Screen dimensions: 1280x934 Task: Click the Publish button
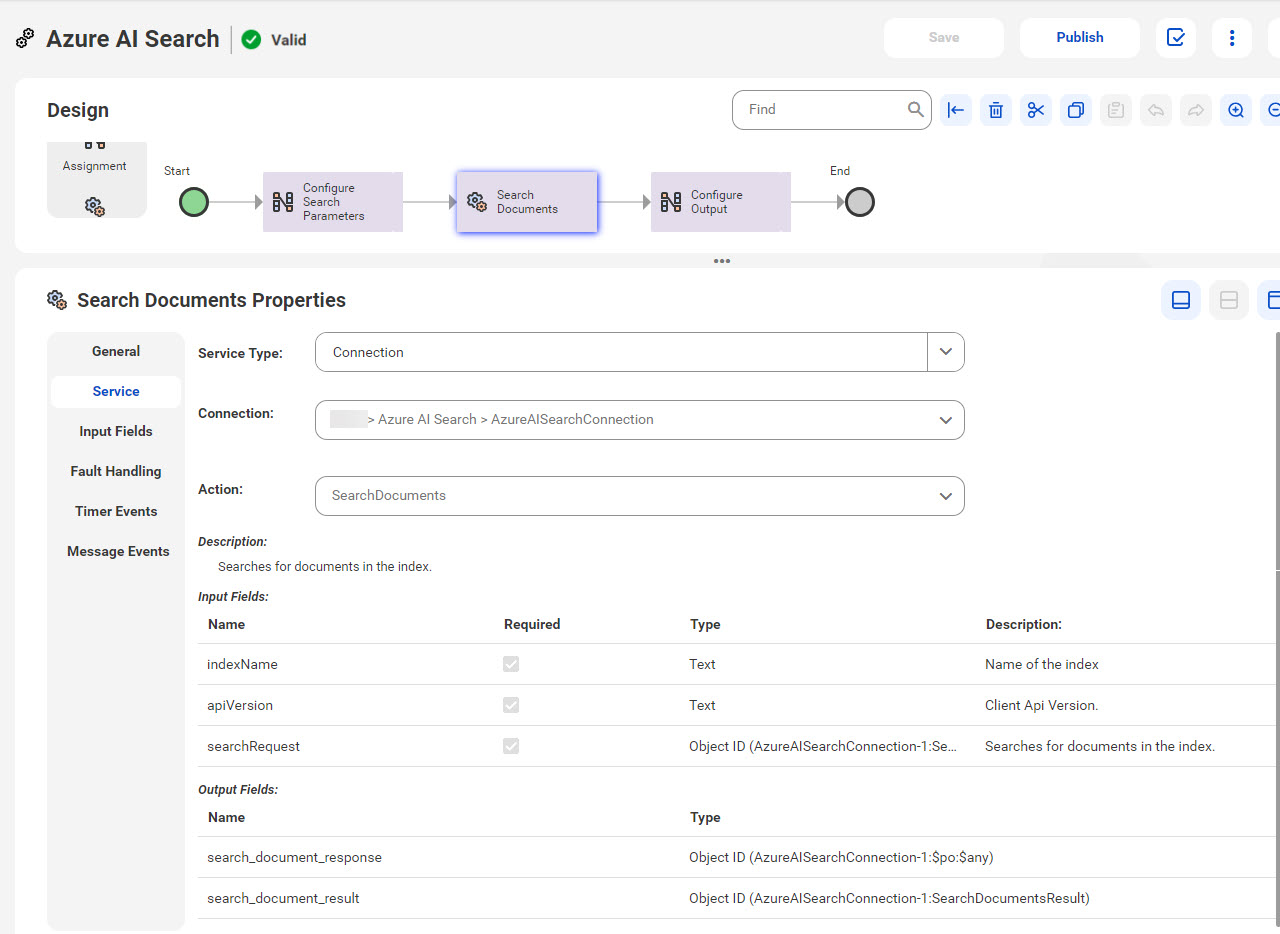pos(1080,38)
